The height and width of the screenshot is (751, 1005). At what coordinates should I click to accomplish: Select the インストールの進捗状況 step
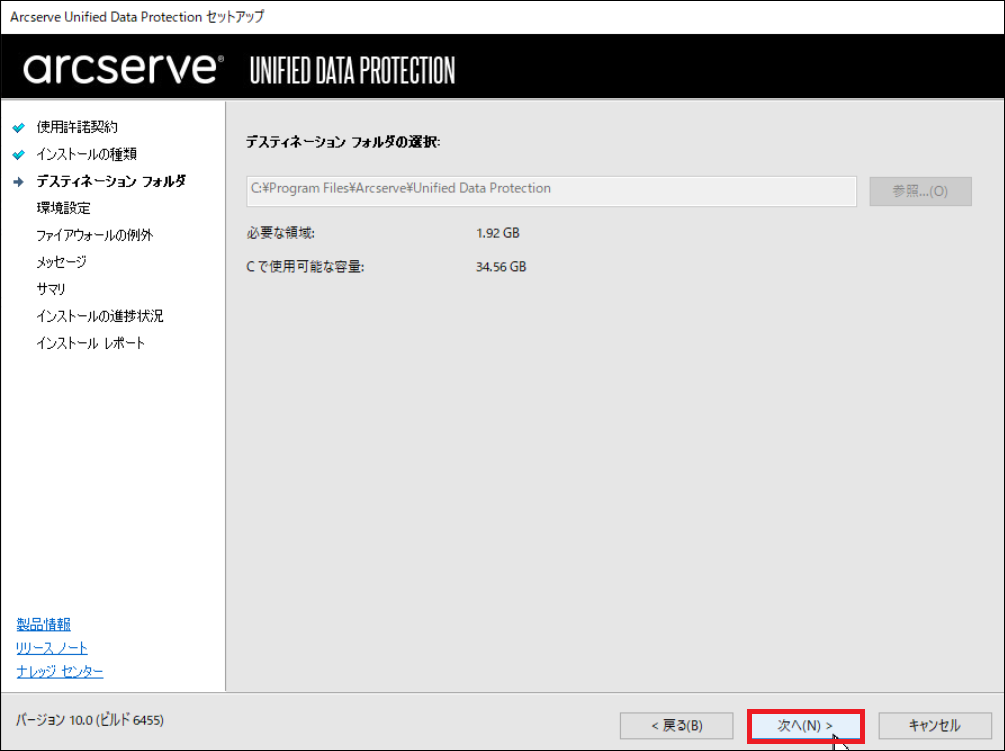(100, 316)
